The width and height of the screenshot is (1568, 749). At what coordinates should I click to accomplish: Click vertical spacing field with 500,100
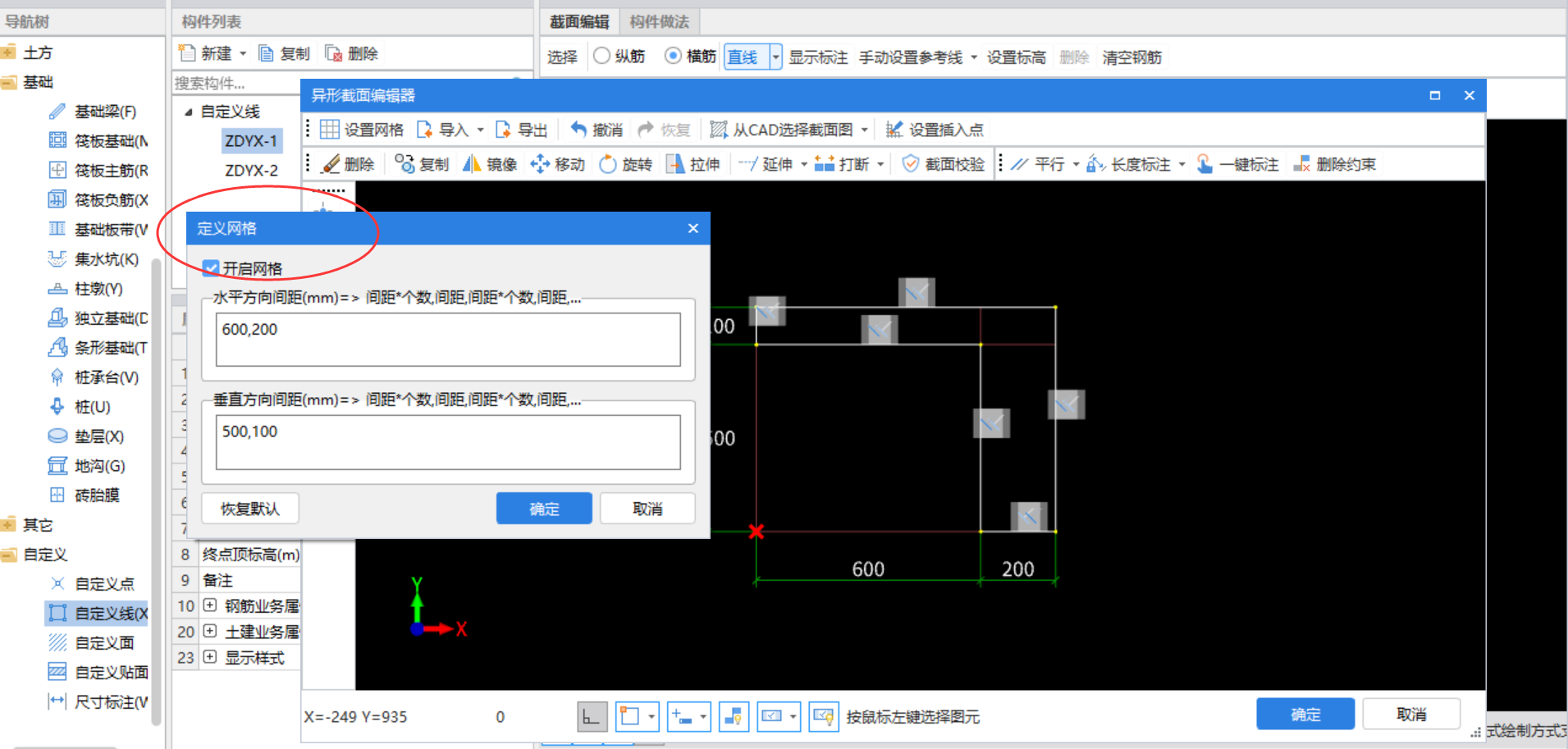448,441
